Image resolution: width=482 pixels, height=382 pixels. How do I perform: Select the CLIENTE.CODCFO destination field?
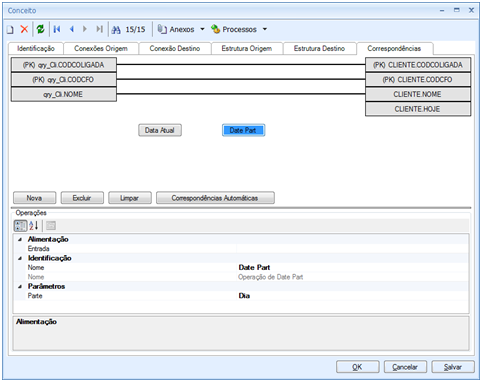(x=418, y=80)
